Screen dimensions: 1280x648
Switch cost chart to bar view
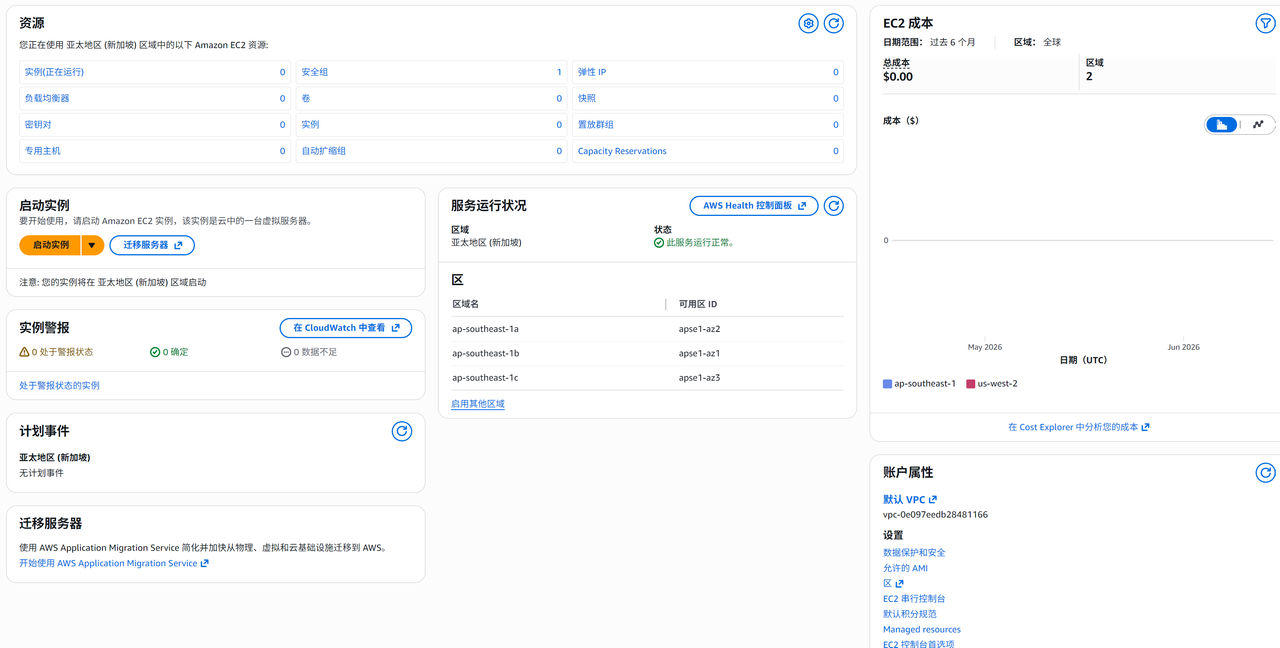coord(1222,124)
